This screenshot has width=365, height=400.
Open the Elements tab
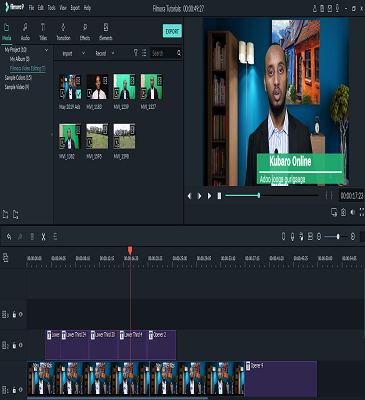pos(106,32)
